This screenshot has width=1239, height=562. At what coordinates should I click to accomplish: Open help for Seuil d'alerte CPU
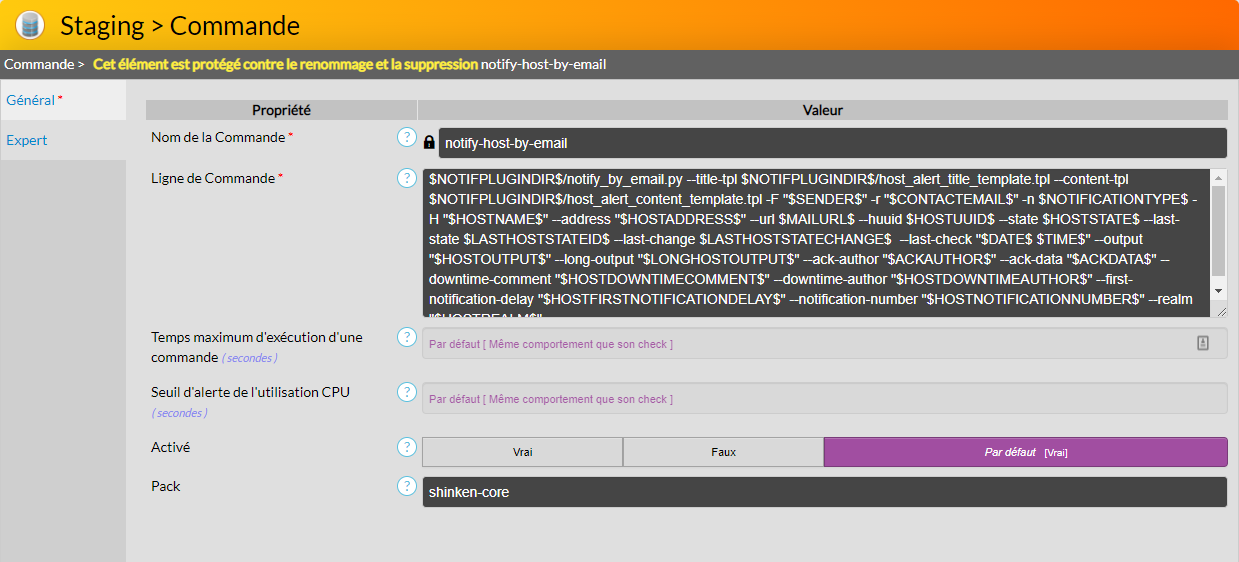point(407,392)
